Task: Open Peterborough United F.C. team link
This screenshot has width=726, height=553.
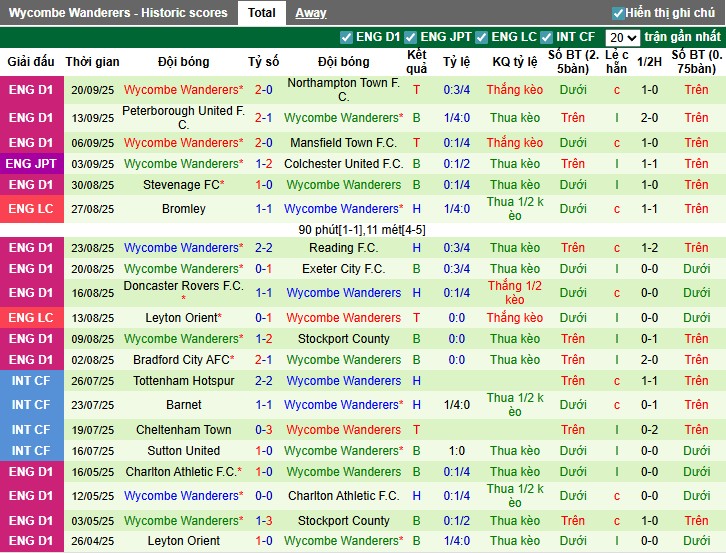Action: tap(183, 118)
